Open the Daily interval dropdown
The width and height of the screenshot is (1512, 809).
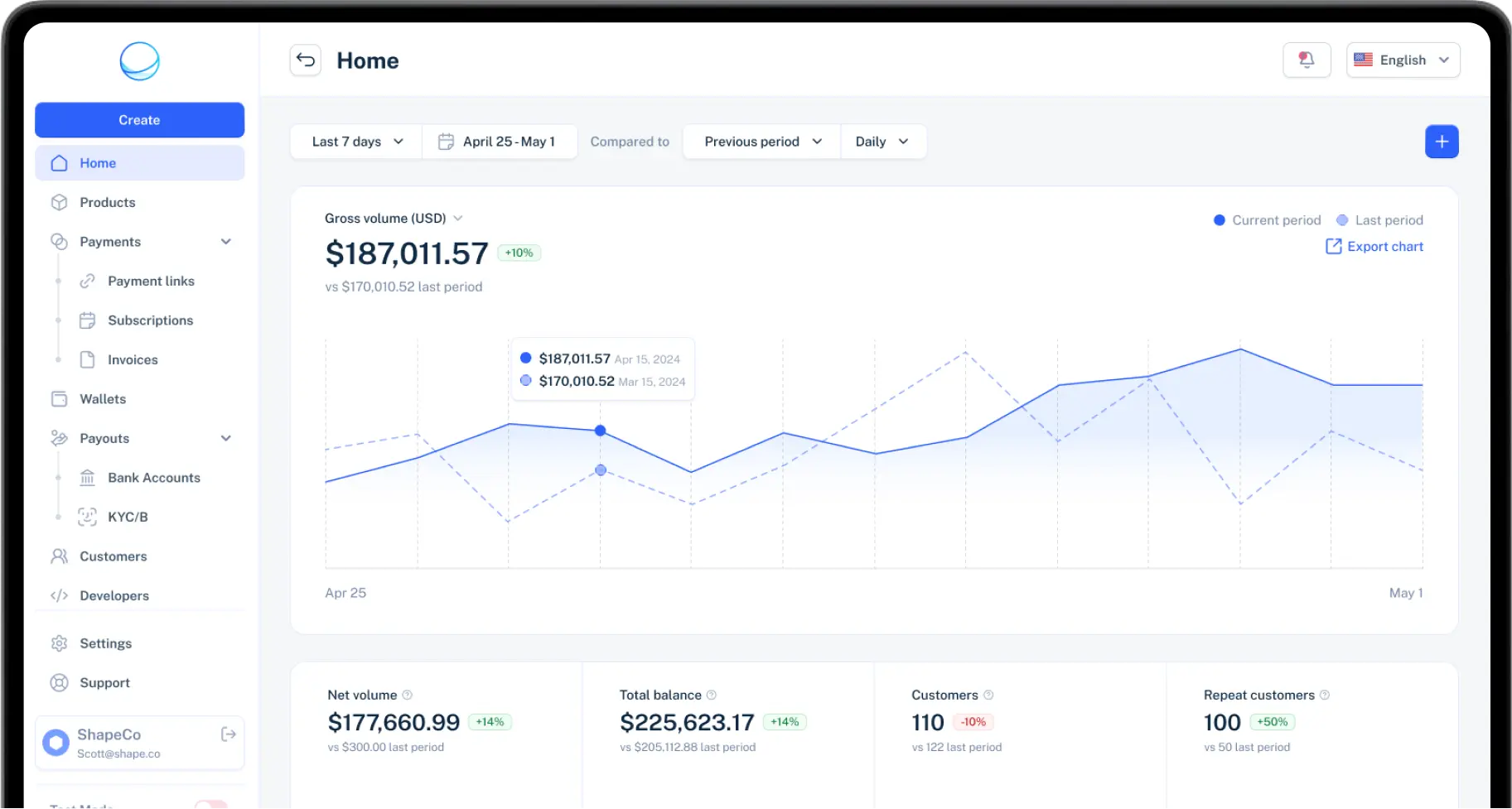tap(883, 142)
